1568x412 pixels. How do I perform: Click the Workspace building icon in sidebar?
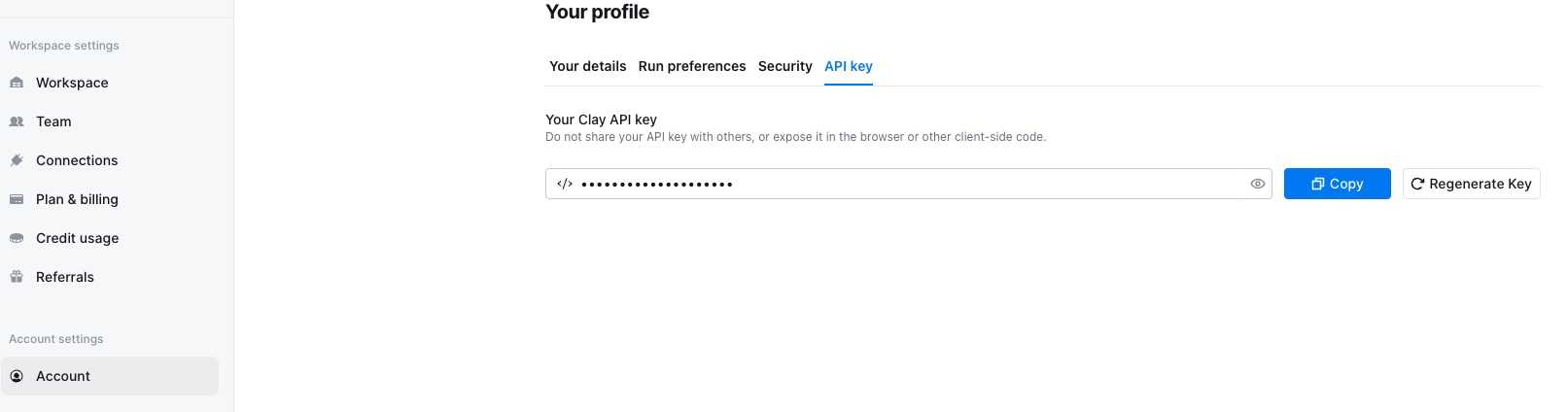[x=17, y=83]
